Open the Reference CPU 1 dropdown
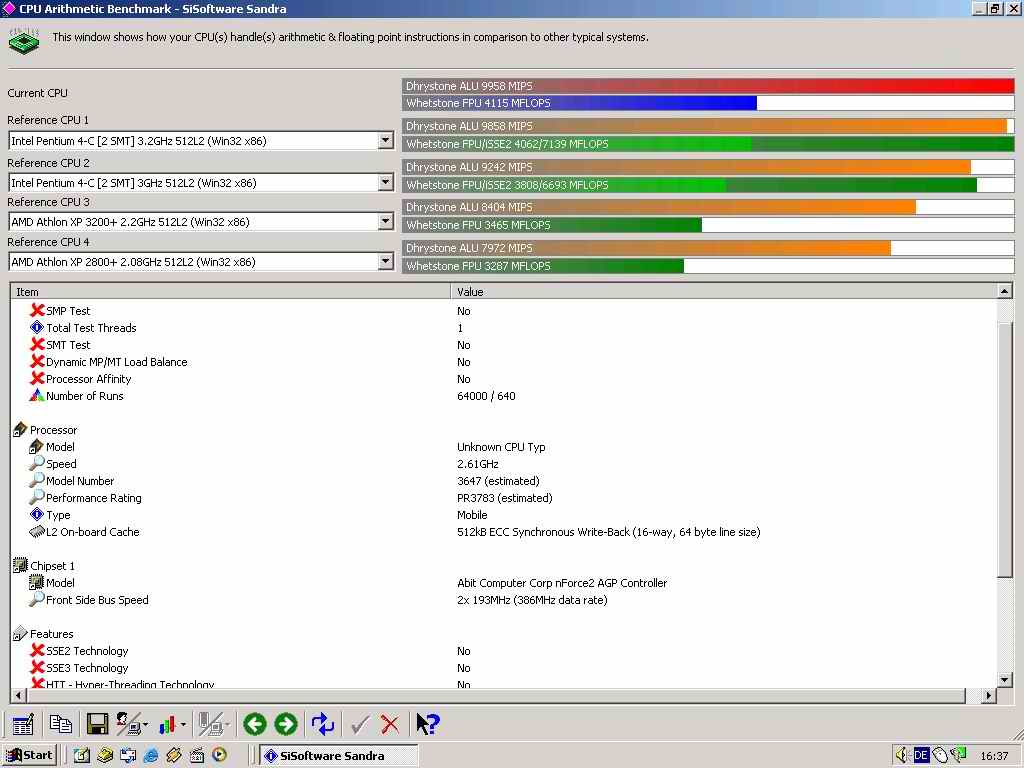This screenshot has width=1024, height=768. (x=385, y=140)
